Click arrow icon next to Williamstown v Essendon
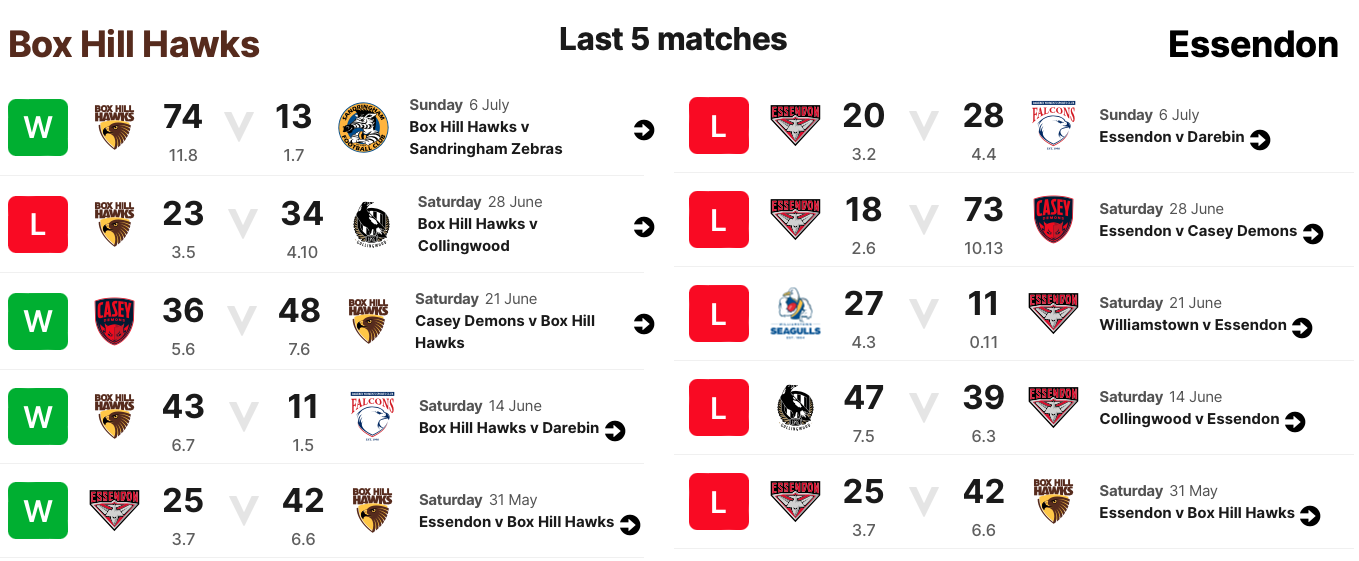The width and height of the screenshot is (1359, 561). [1302, 328]
